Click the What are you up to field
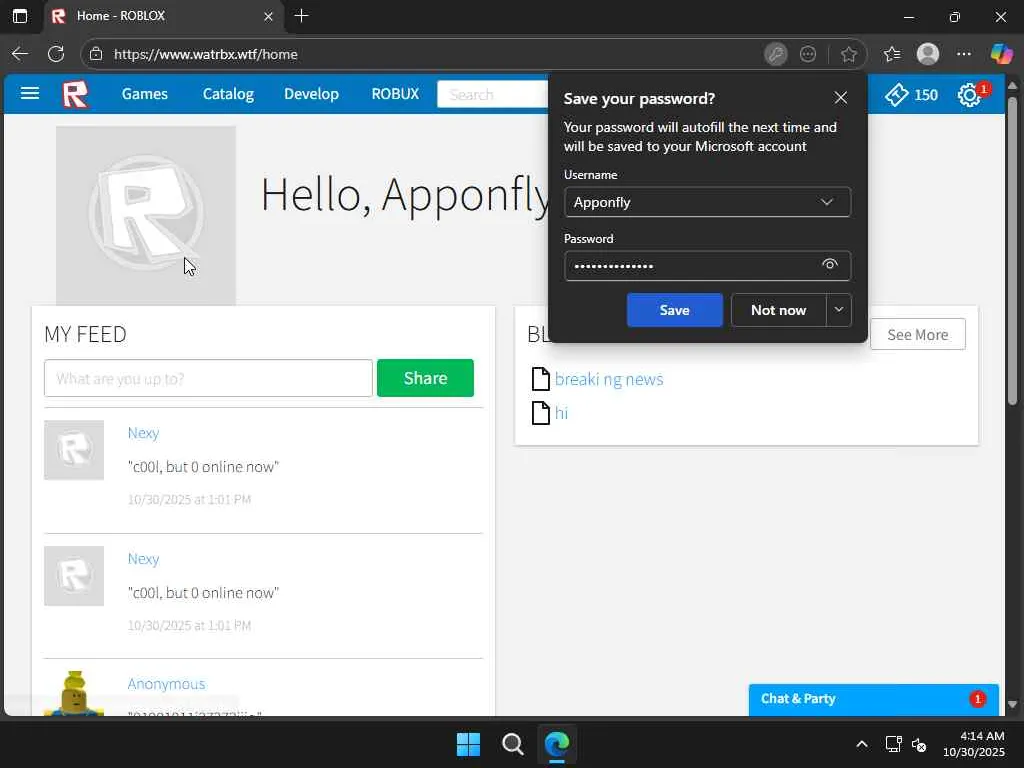 tap(208, 378)
